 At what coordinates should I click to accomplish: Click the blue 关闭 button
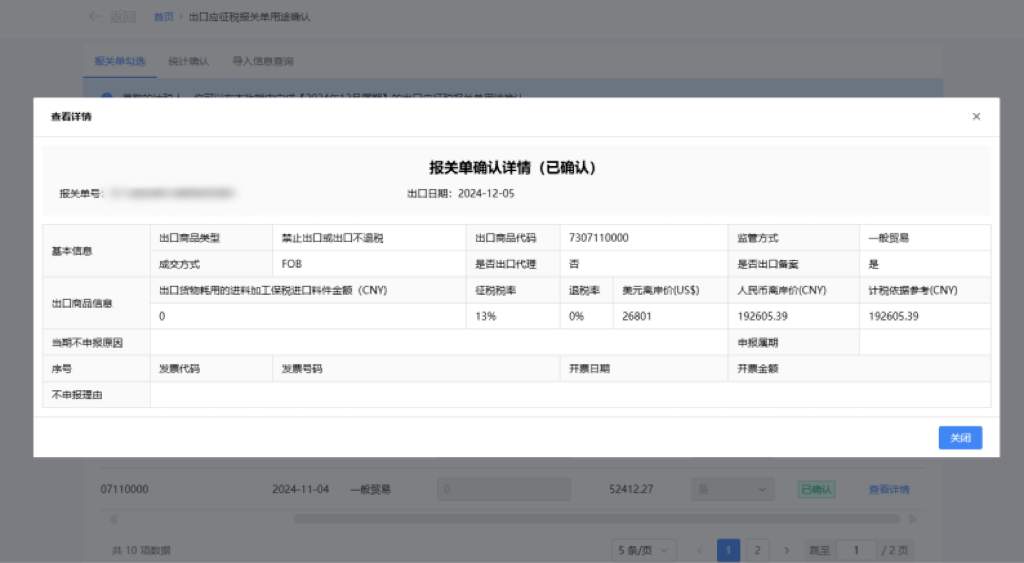pyautogui.click(x=960, y=438)
